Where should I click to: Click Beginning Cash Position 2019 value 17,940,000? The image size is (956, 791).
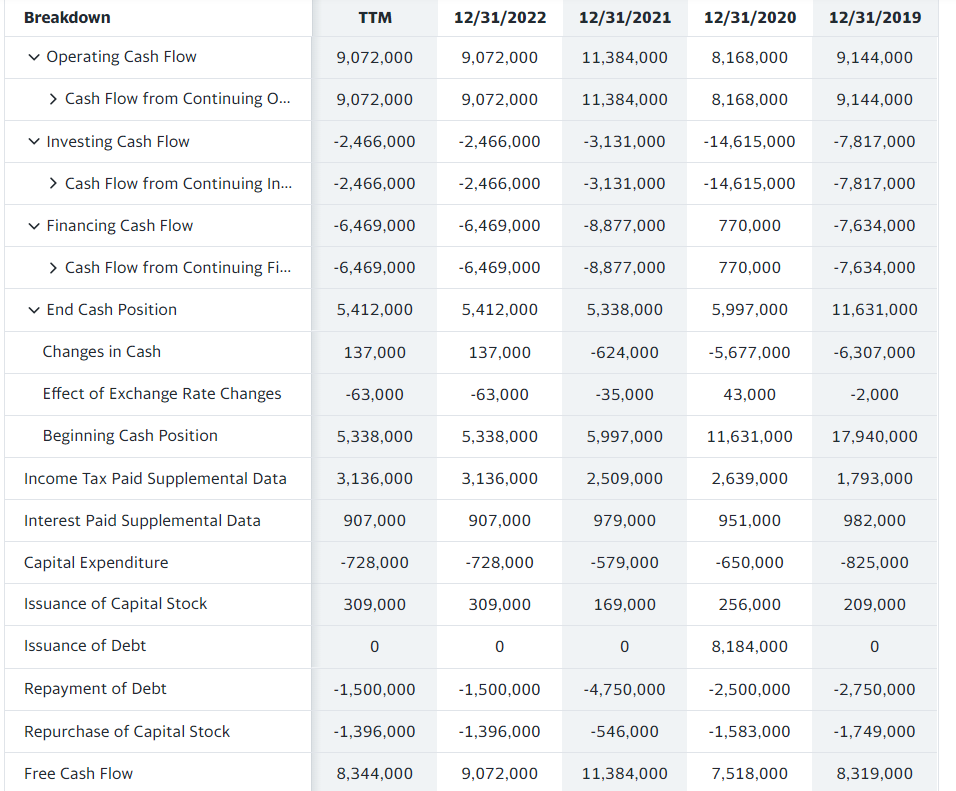[875, 437]
